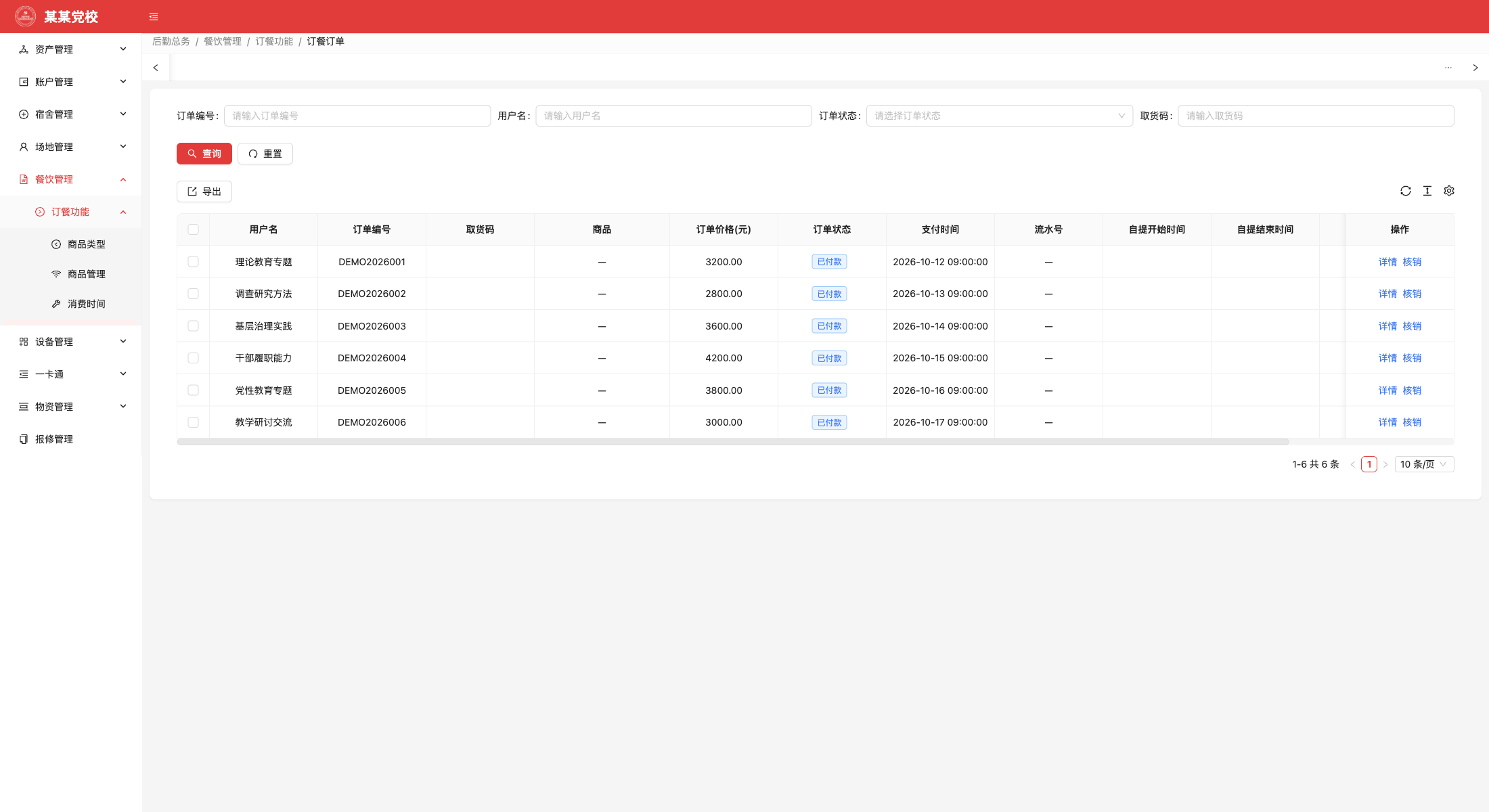Open the column settings gear icon
The width and height of the screenshot is (1489, 812).
[x=1449, y=191]
